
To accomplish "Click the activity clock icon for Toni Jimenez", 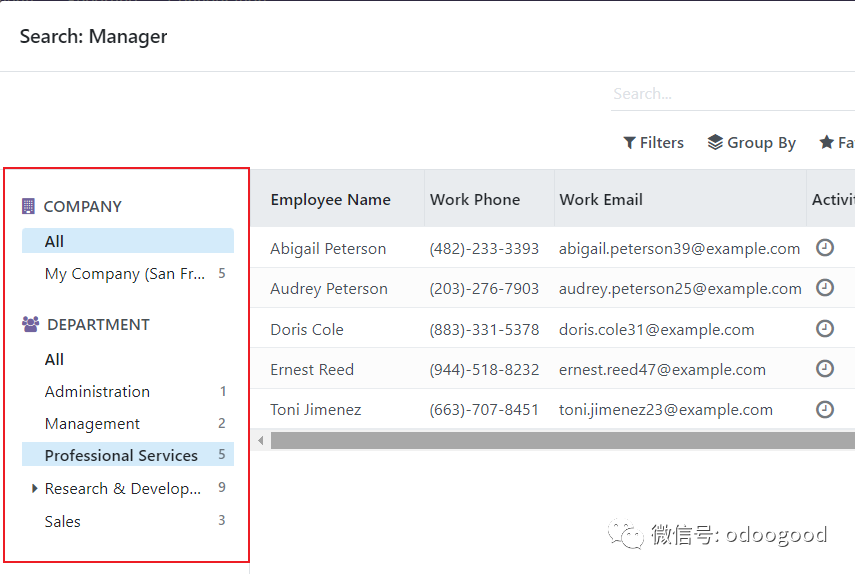I will [825, 409].
